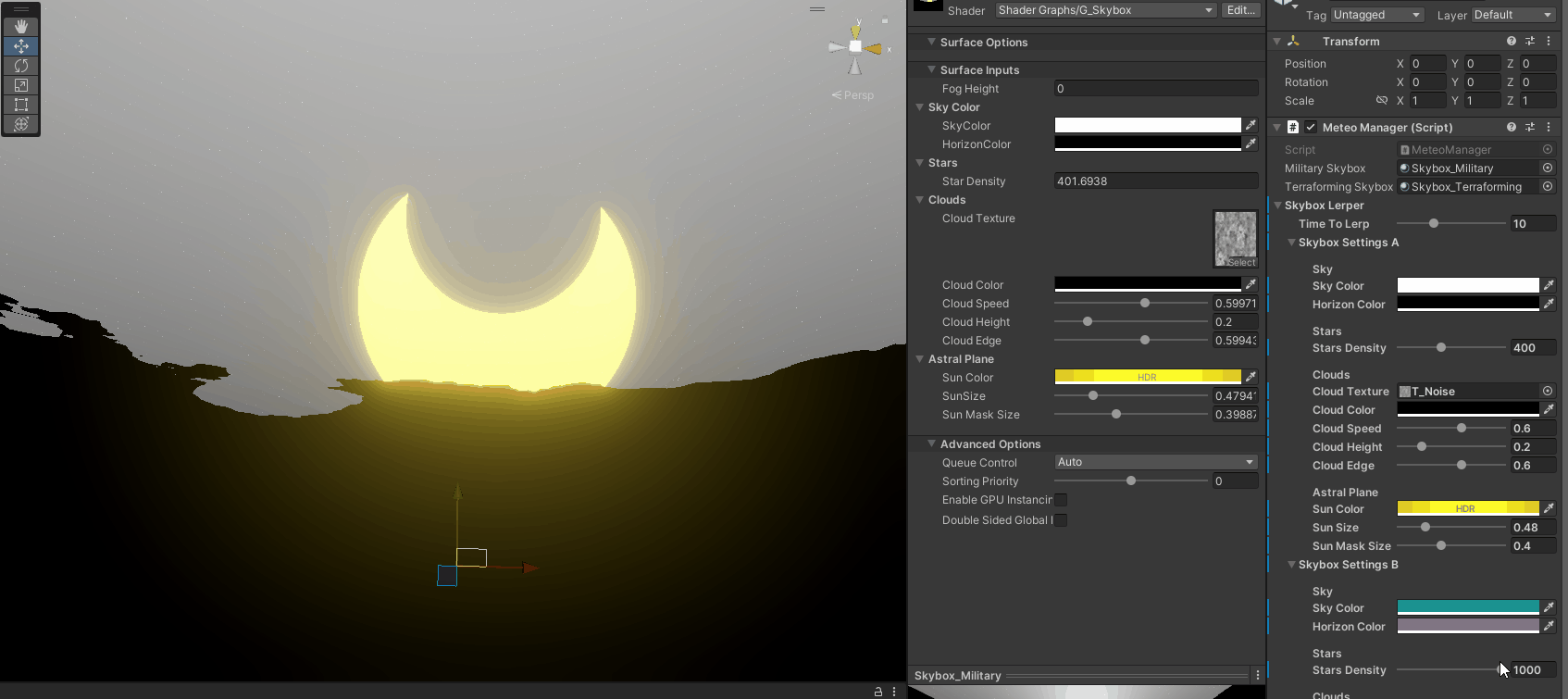This screenshot has height=699, width=1568.
Task: Click the object picker for Military Skybox
Action: click(x=1547, y=168)
